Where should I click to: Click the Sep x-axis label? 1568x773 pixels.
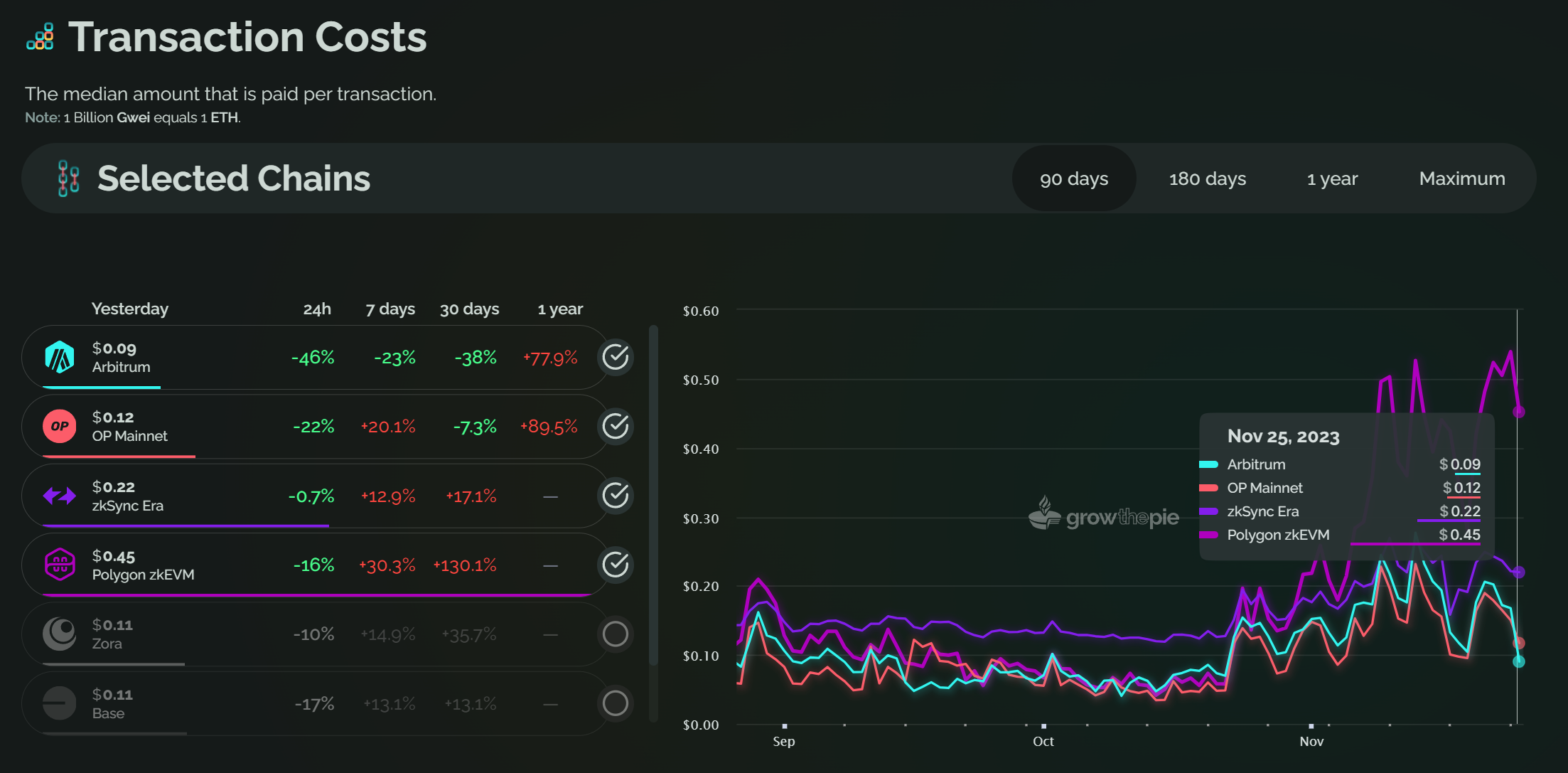[x=784, y=741]
